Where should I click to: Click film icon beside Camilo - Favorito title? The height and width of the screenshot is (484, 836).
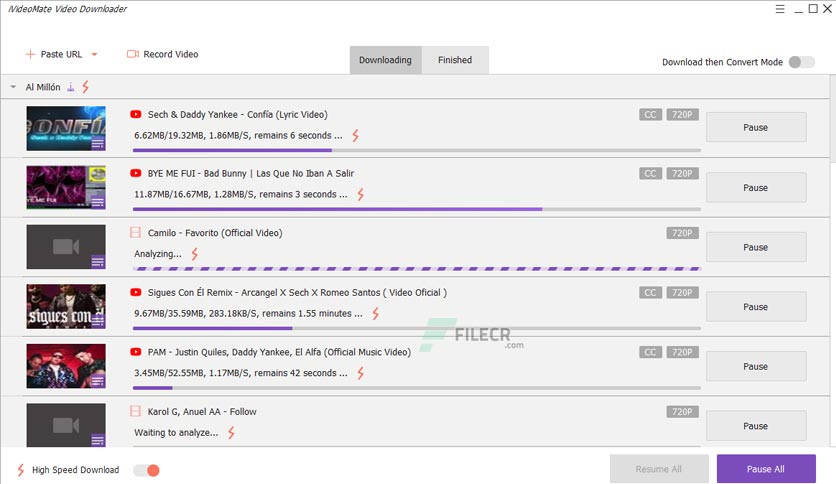pos(135,232)
